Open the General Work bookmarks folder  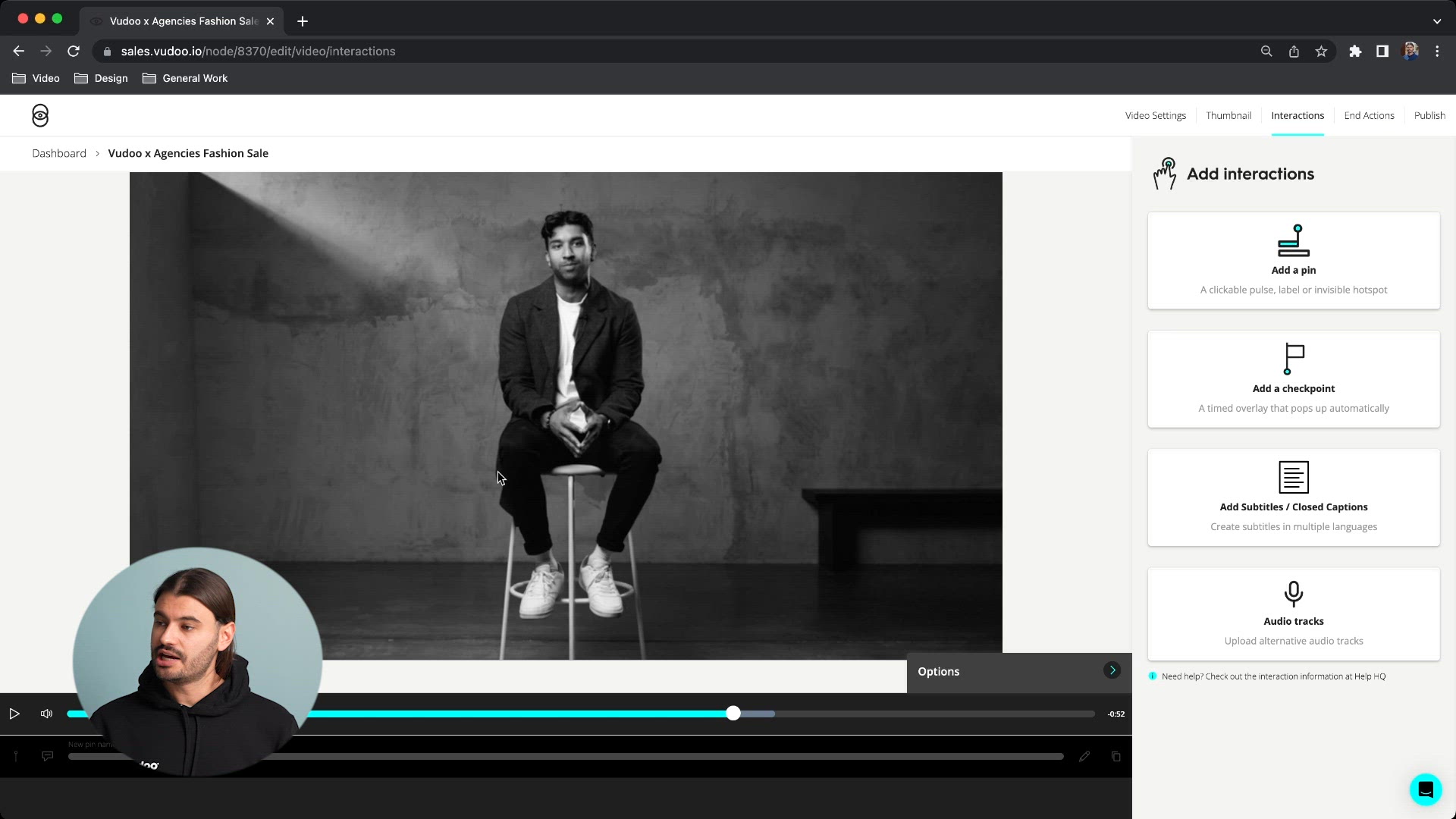[x=185, y=78]
